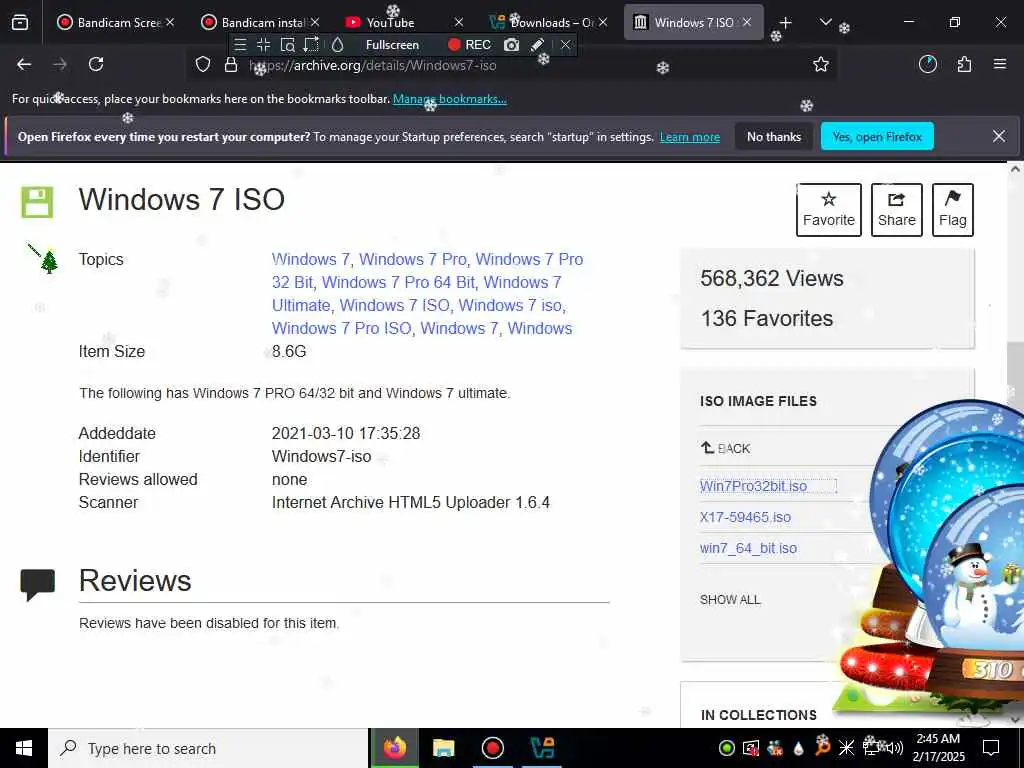The image size is (1024, 768).
Task: Download X17-59465.iso file
Action: click(745, 517)
